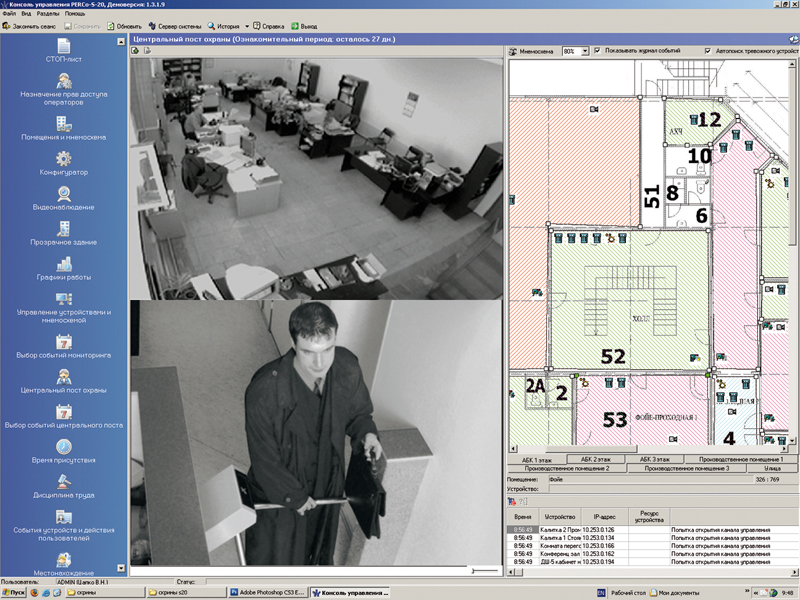This screenshot has width=800, height=600.
Task: Choose Выбор событий мониторинга section
Action: pyautogui.click(x=64, y=346)
